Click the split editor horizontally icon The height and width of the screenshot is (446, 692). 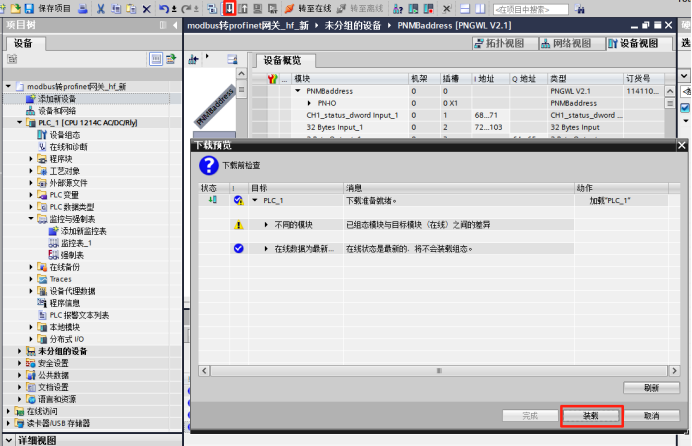[465, 8]
